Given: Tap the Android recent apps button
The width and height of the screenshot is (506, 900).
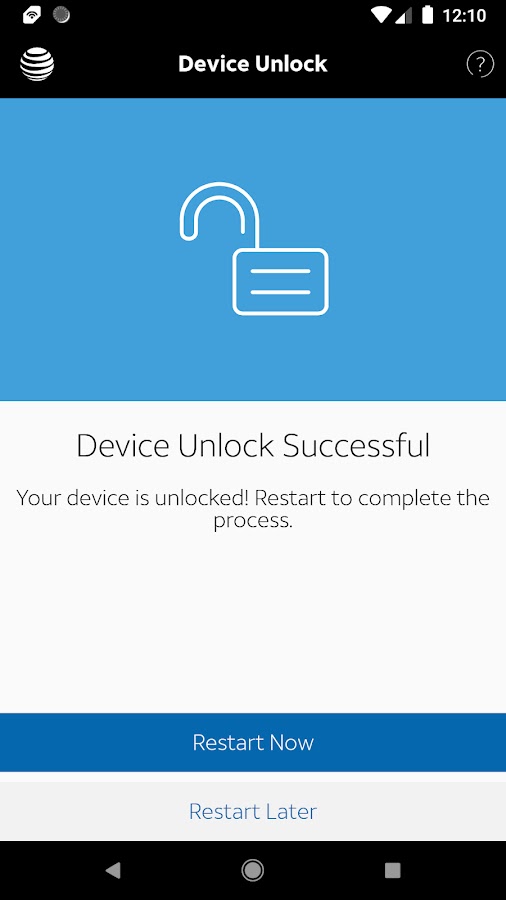Looking at the screenshot, I should point(392,870).
